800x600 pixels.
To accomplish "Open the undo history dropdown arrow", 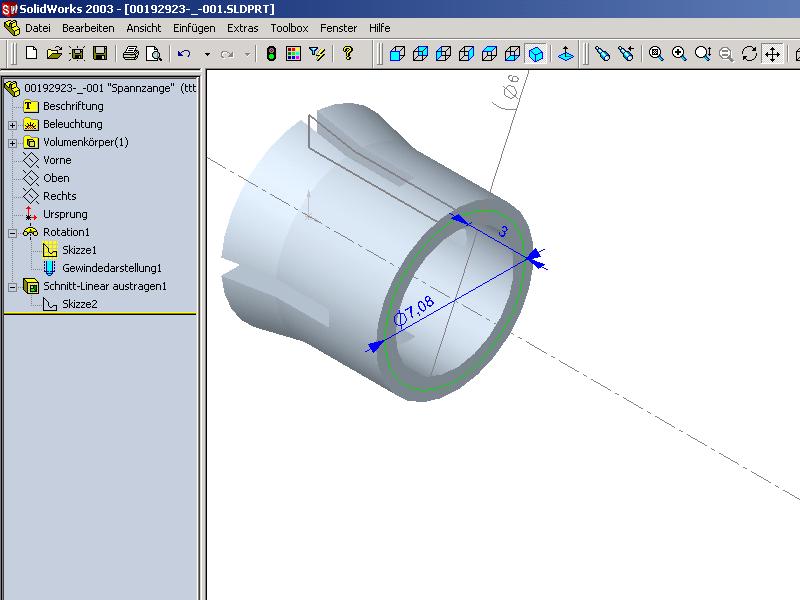I will point(207,54).
